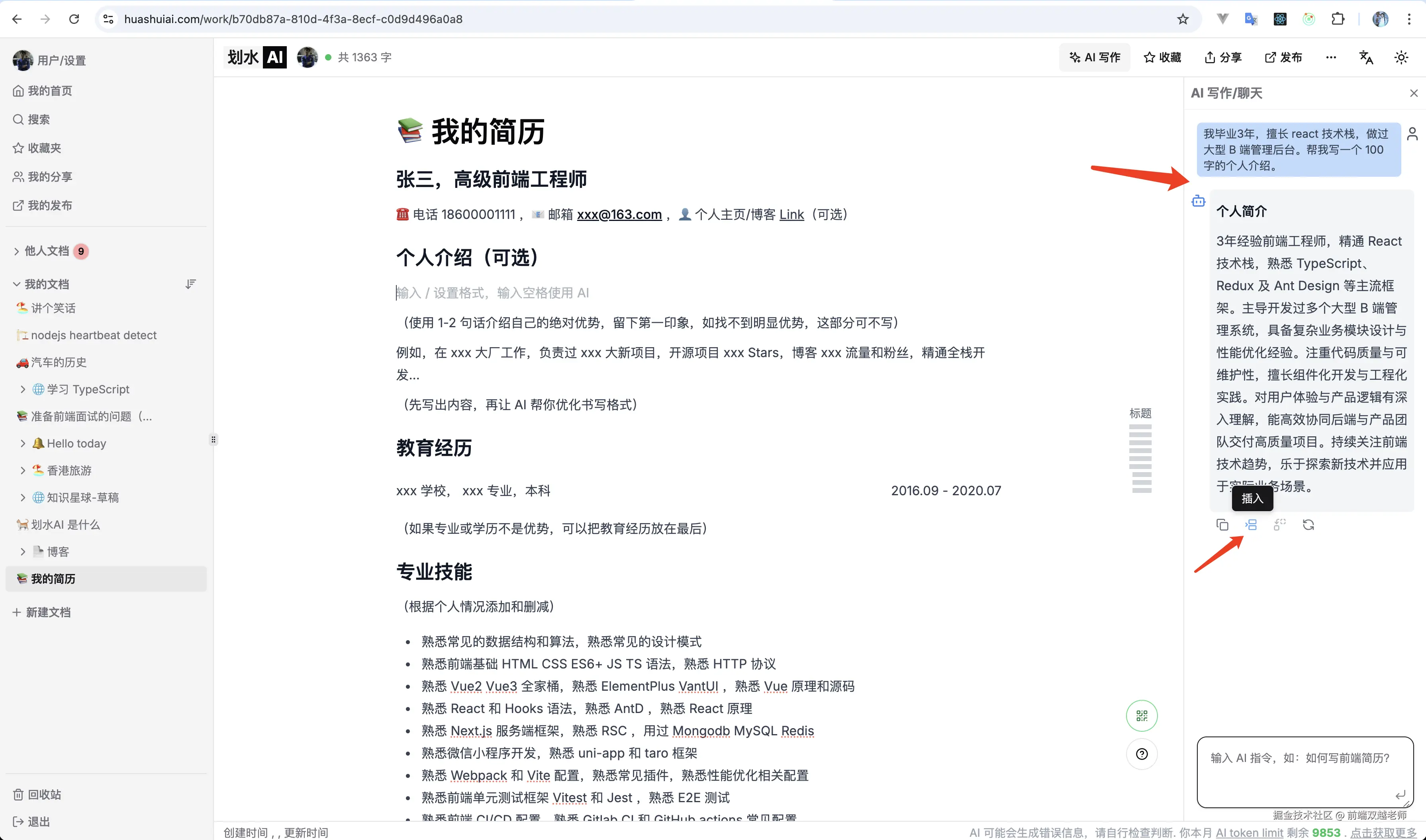Viewport: 1426px width, 840px height.
Task: Open the more options ... menu
Action: [1331, 57]
